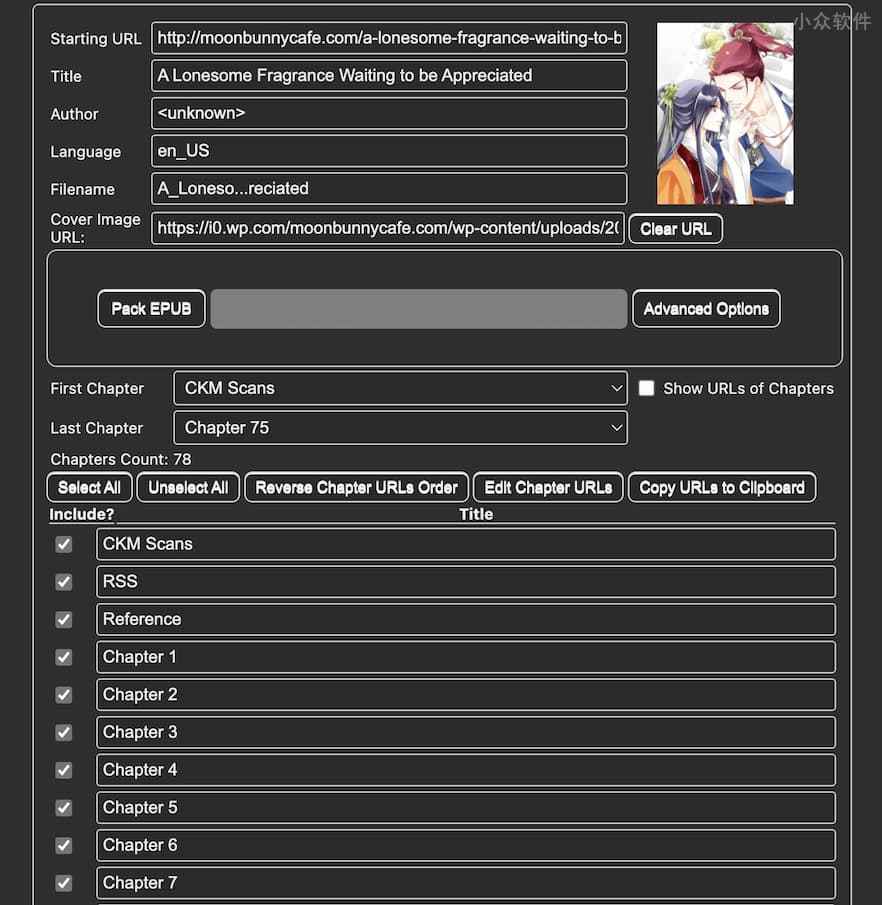
Task: Toggle the Reference include checkbox
Action: click(64, 619)
